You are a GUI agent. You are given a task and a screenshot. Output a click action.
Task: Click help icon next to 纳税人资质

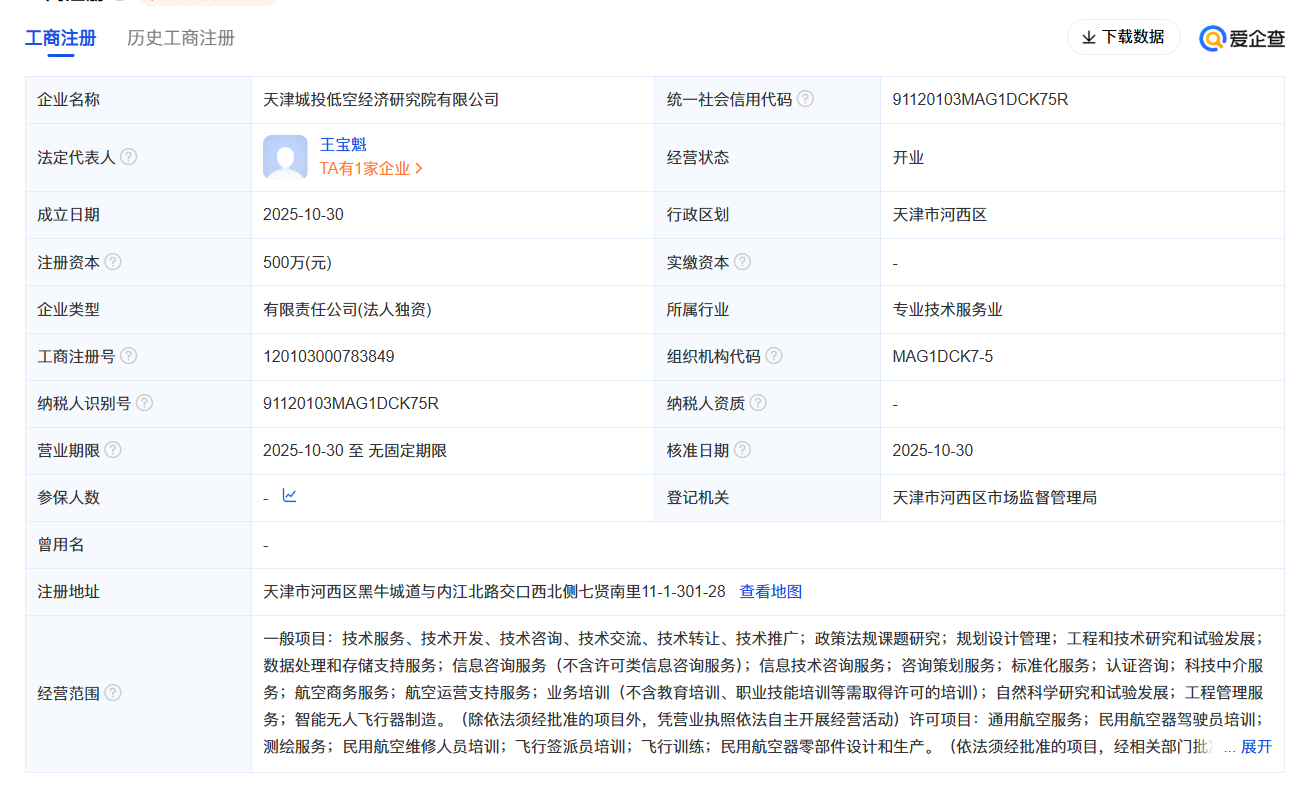coord(758,403)
